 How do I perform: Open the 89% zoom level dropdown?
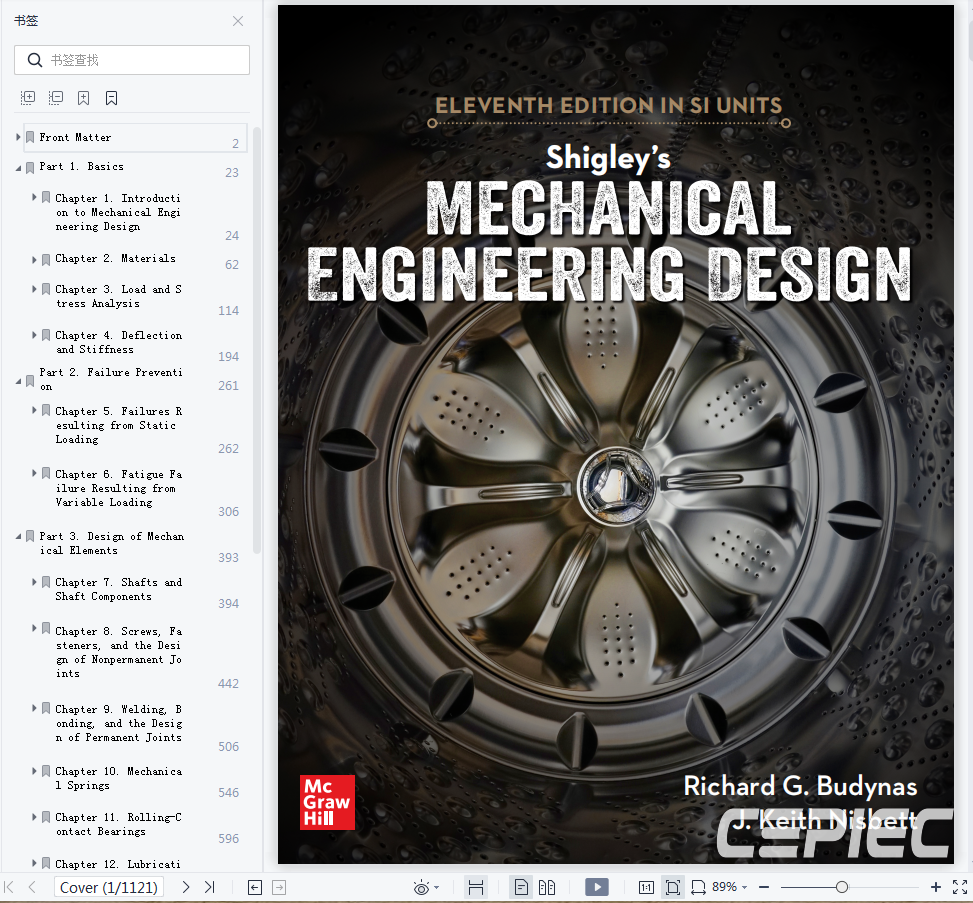[x=745, y=887]
